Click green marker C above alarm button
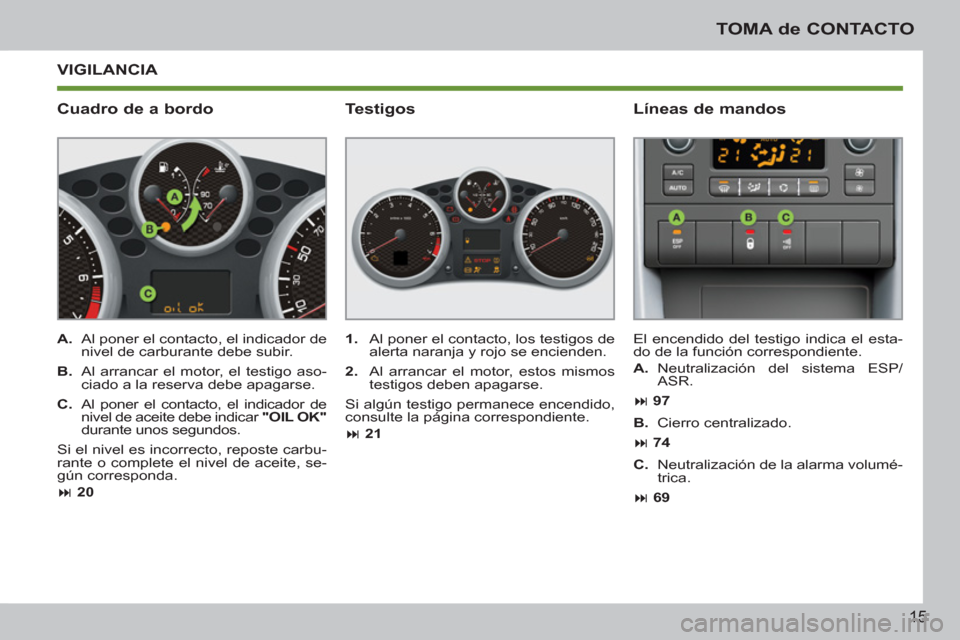The image size is (960, 640). click(786, 217)
